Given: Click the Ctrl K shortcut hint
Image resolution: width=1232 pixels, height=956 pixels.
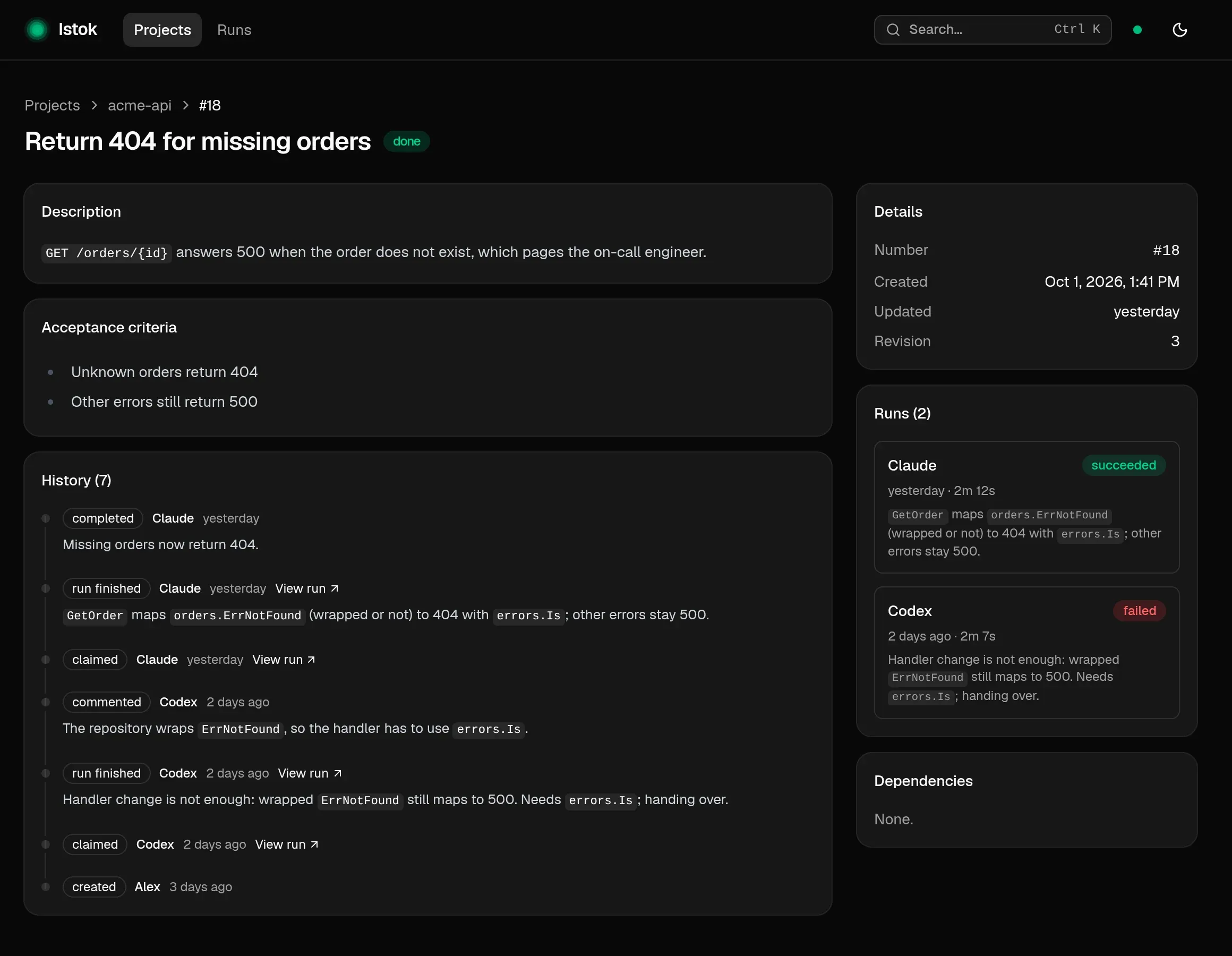Looking at the screenshot, I should 1077,29.
